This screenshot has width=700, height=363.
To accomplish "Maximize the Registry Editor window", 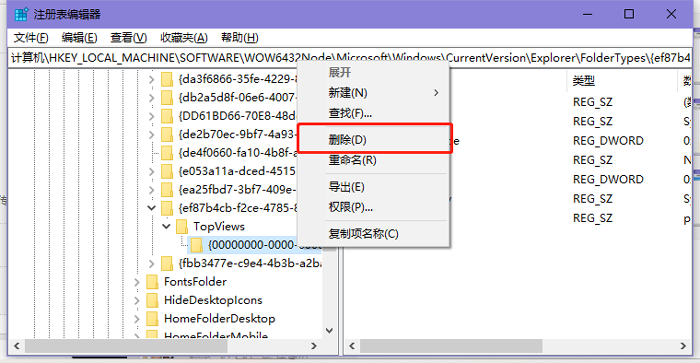I will coord(629,14).
